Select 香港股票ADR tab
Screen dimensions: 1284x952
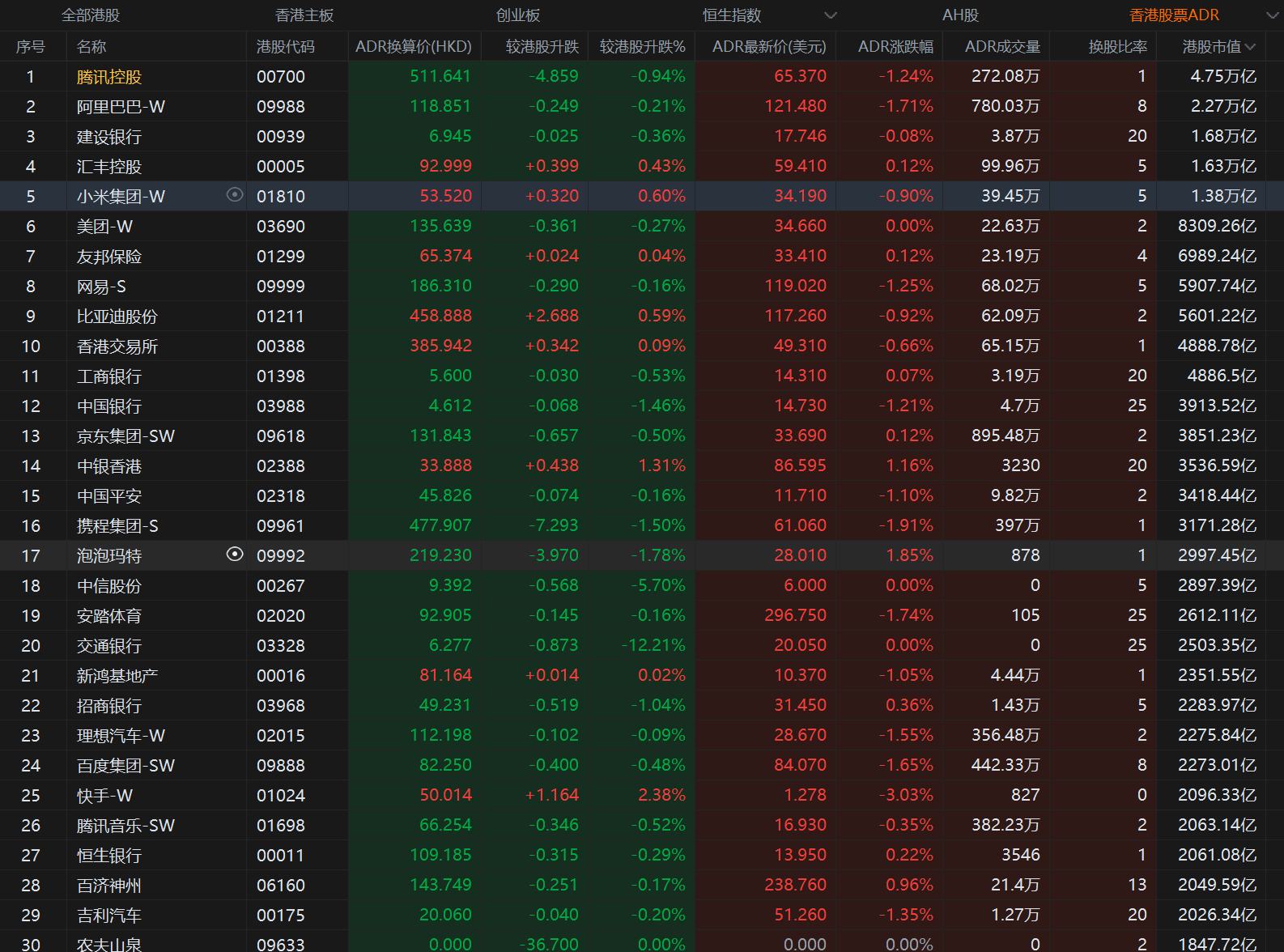click(1174, 15)
